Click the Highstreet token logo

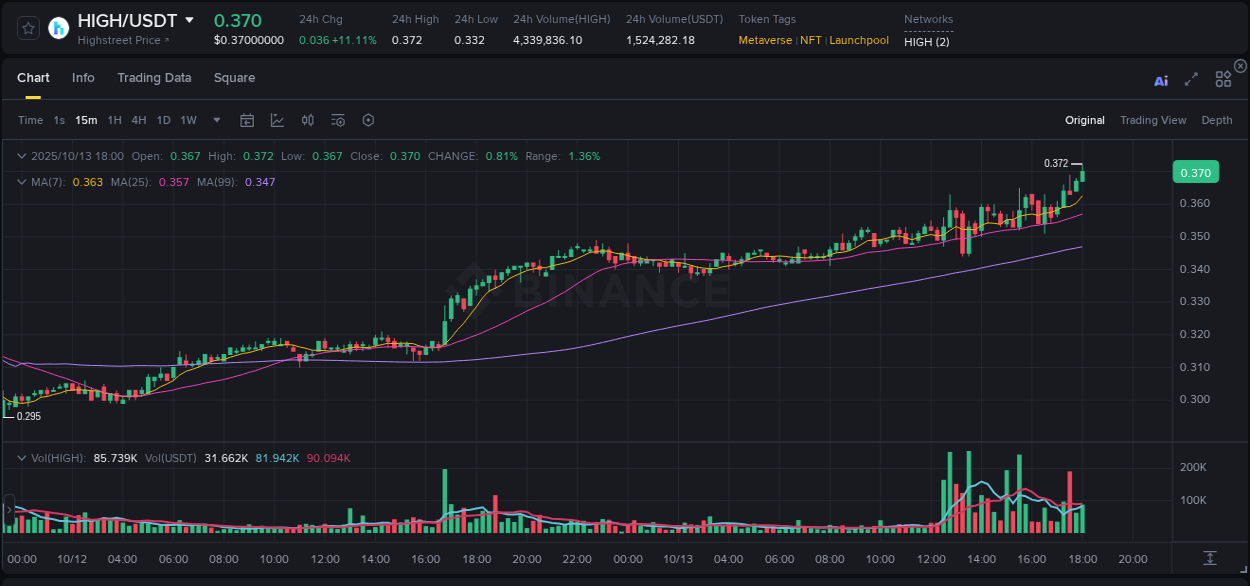click(x=57, y=27)
